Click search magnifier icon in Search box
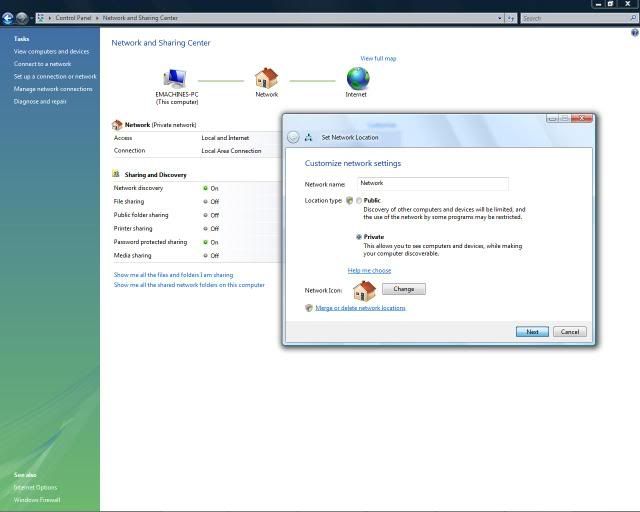The width and height of the screenshot is (640, 512). click(x=633, y=18)
